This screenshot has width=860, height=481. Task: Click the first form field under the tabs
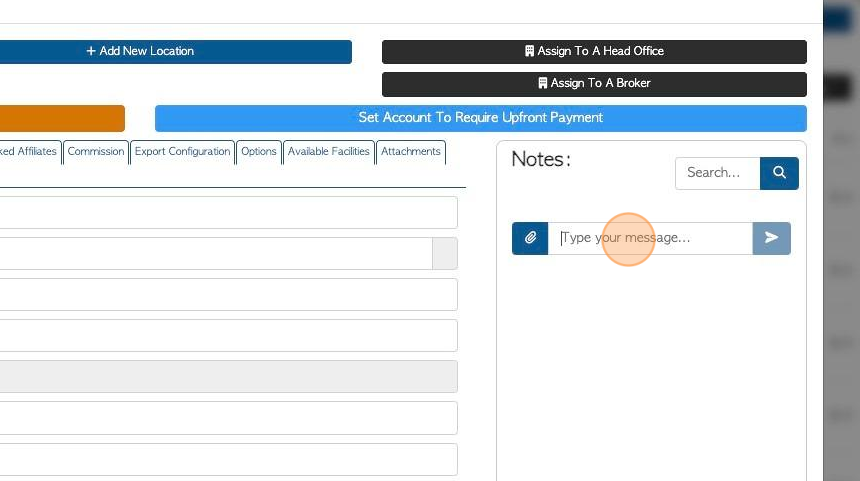coord(229,212)
